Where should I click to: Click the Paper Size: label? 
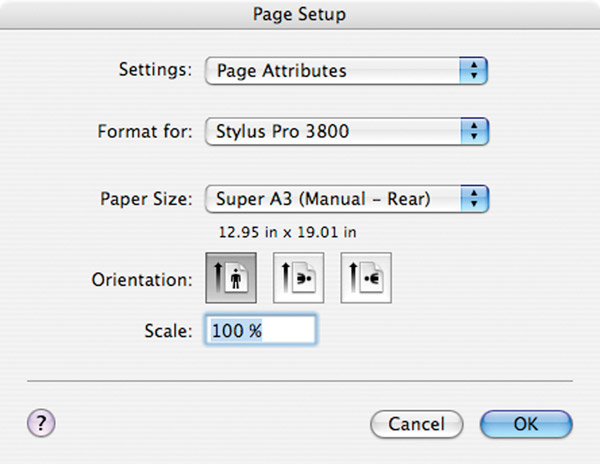click(146, 199)
